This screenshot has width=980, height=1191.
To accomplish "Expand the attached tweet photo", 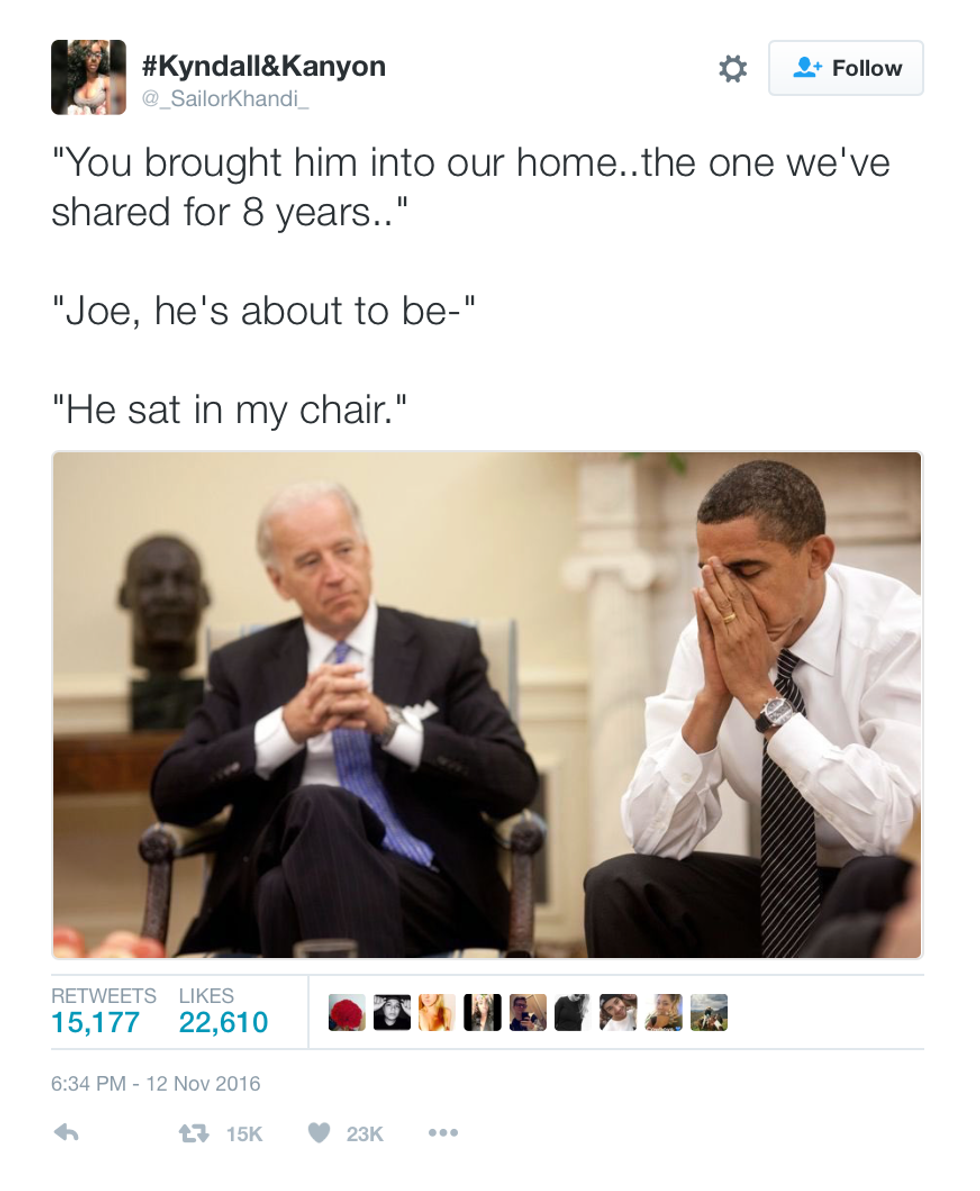I will pos(487,705).
